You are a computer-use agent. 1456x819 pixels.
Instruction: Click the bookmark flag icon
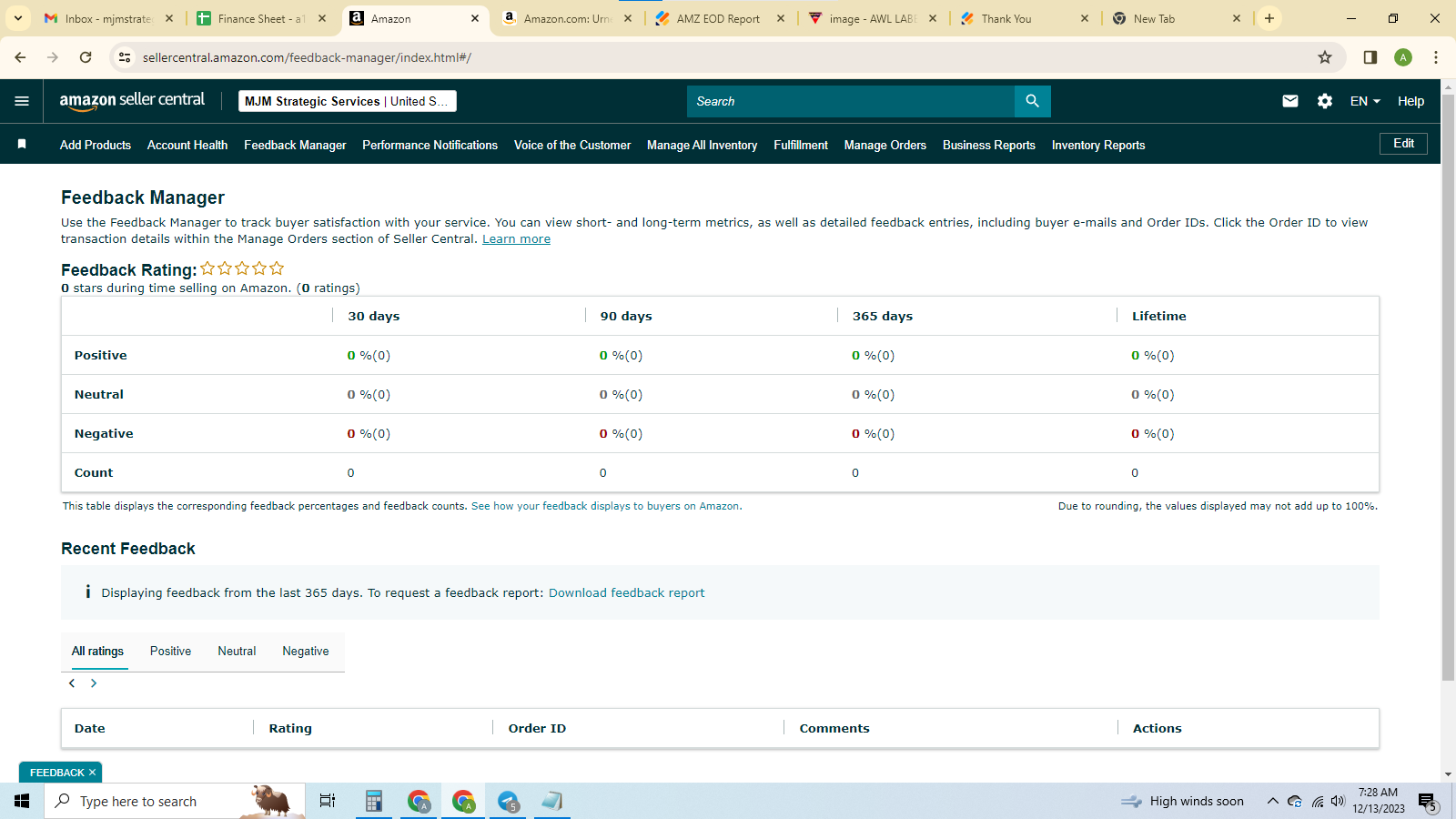(22, 144)
